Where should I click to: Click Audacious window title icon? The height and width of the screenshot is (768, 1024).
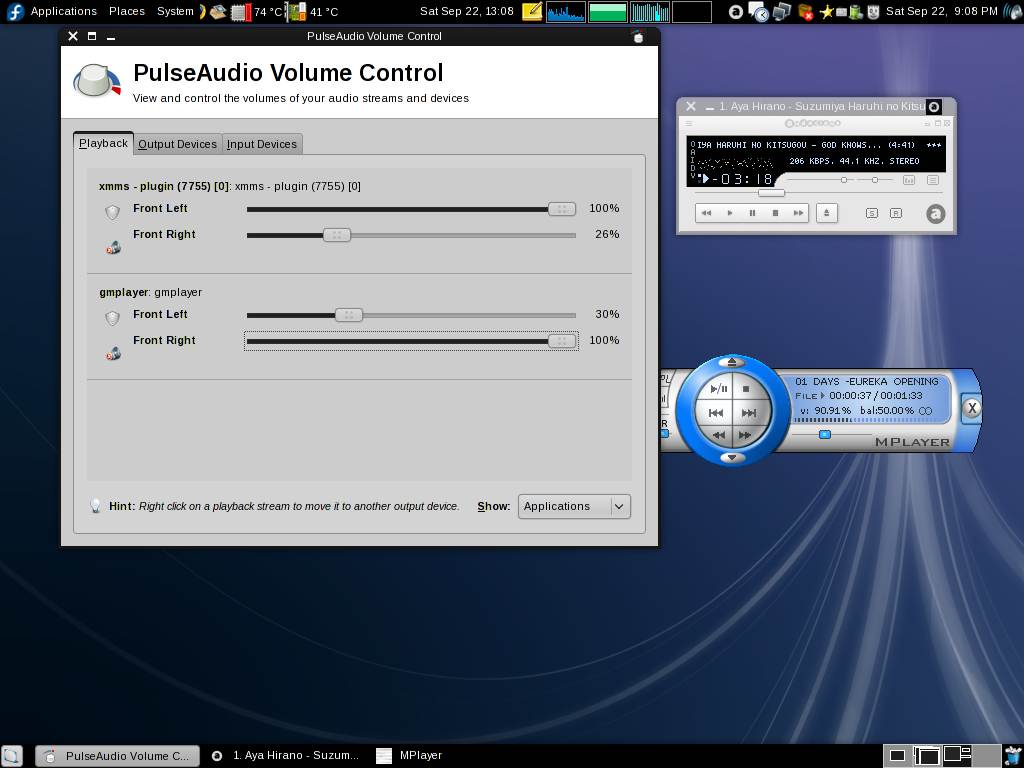pos(934,106)
